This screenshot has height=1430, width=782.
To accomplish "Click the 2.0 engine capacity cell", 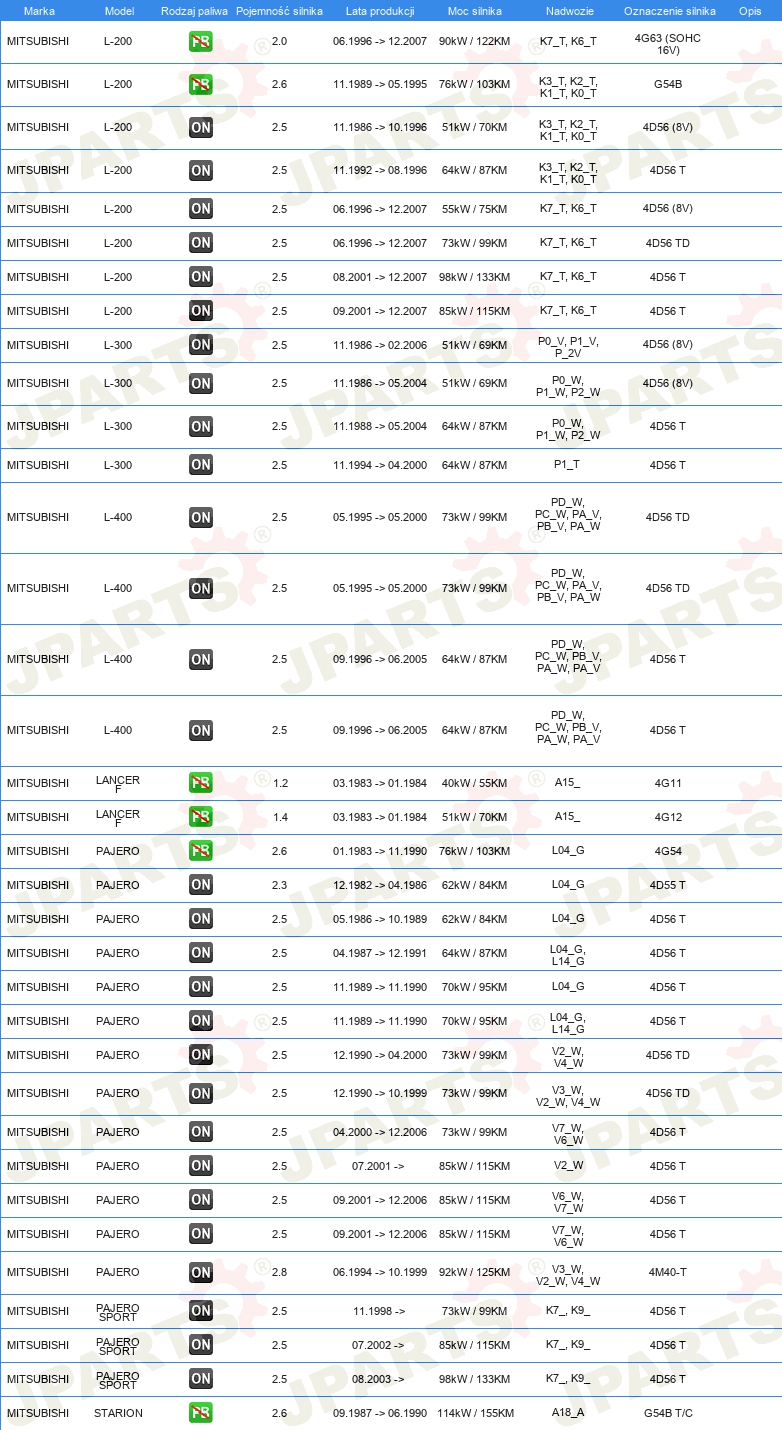I will [279, 42].
